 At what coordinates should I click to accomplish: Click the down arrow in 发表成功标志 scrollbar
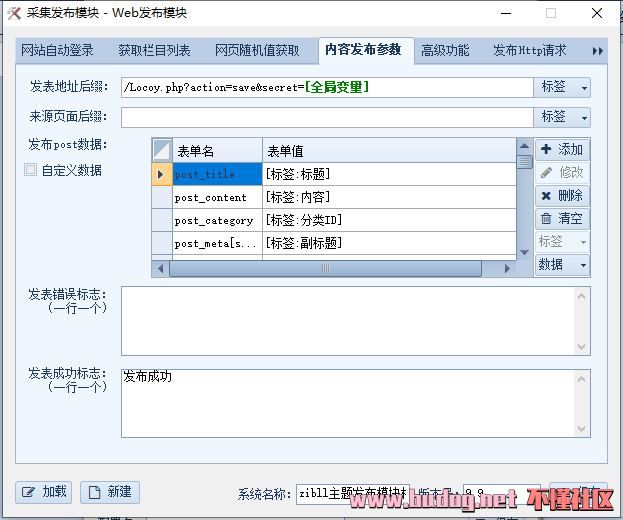point(581,429)
